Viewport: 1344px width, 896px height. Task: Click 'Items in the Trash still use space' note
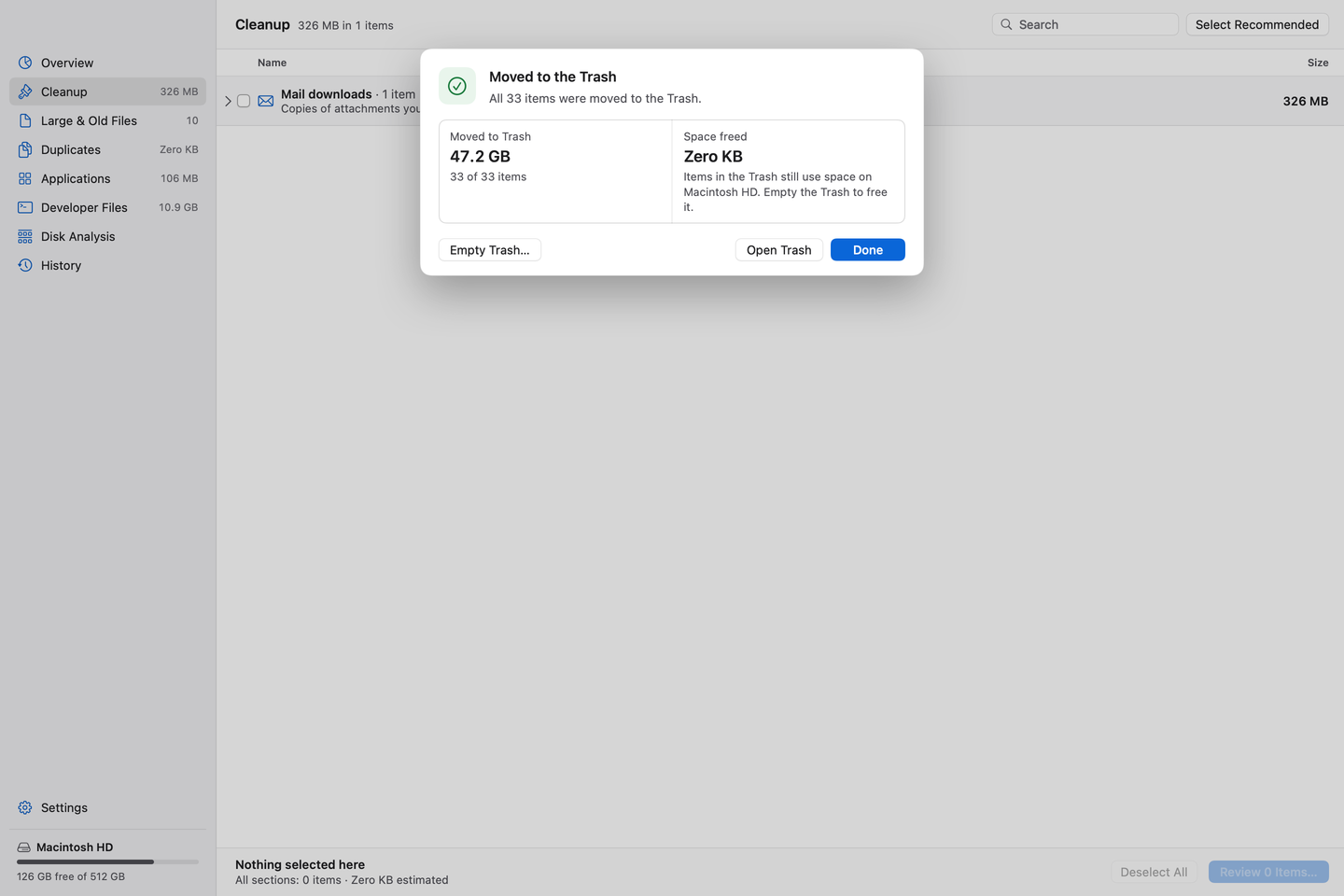786,191
